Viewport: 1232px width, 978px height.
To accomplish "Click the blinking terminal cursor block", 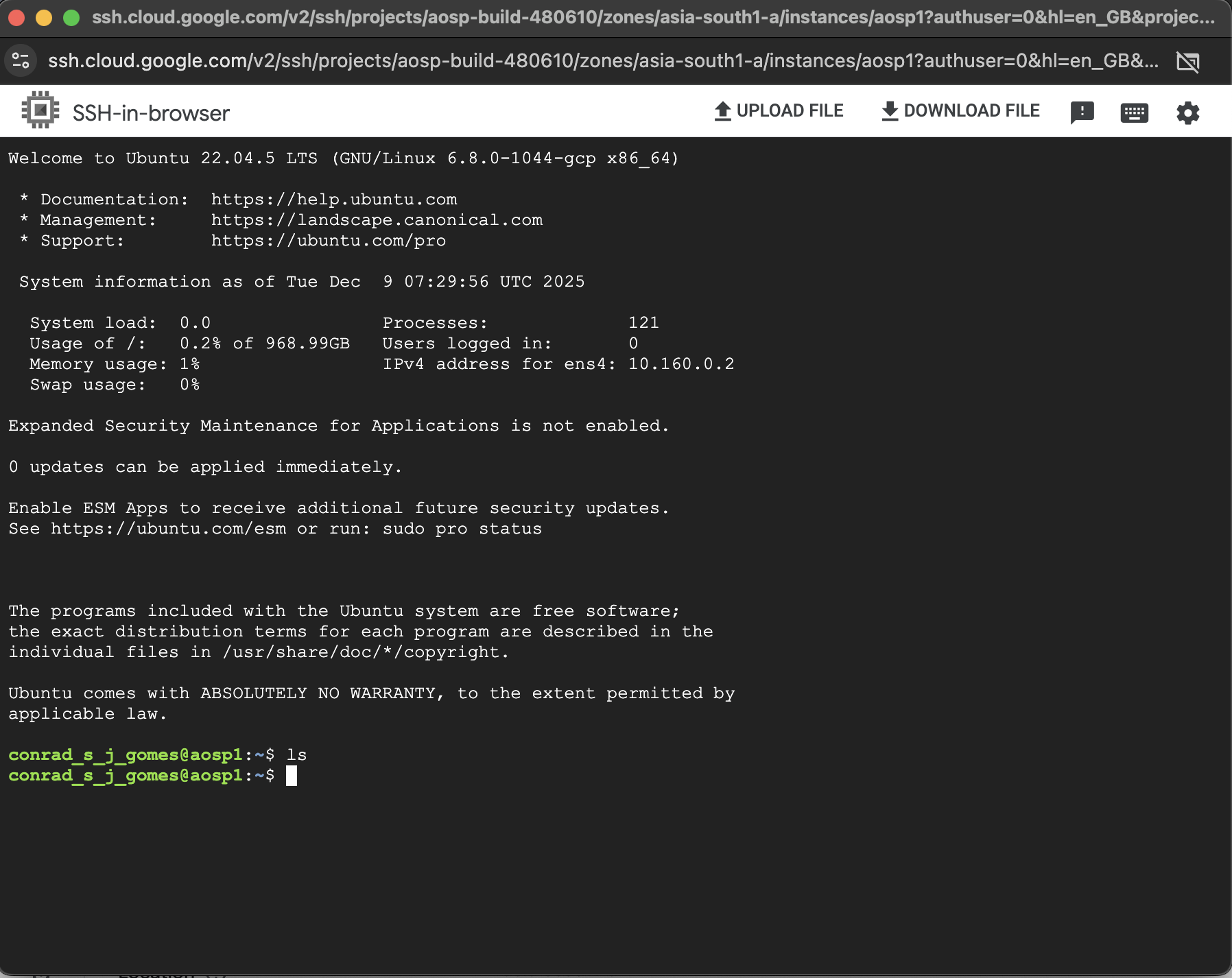I will pos(292,776).
